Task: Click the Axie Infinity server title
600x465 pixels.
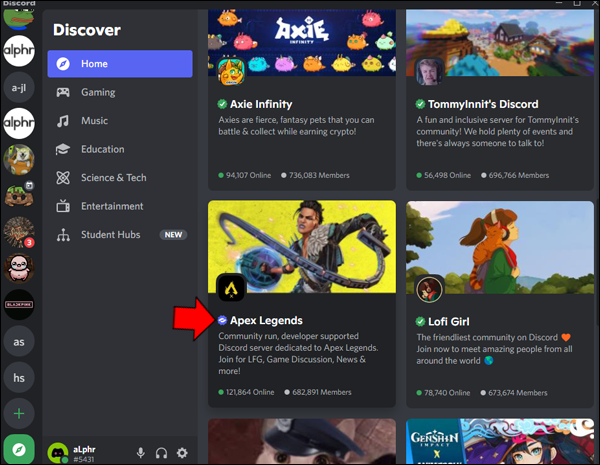Action: [261, 104]
